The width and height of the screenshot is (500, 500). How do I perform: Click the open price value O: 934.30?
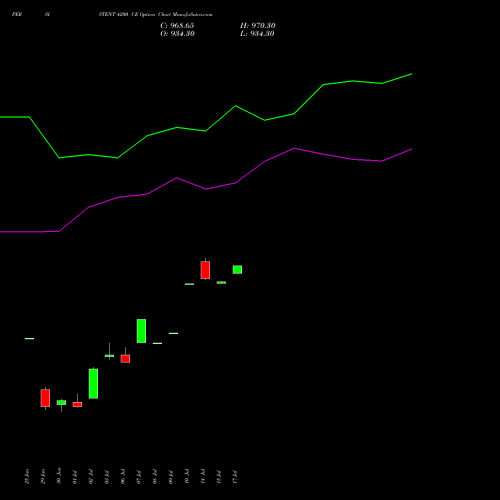coord(177,34)
